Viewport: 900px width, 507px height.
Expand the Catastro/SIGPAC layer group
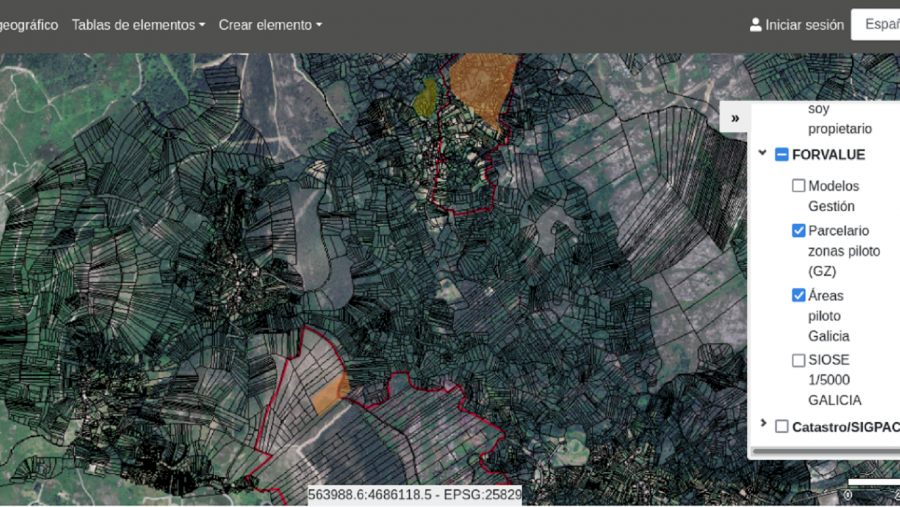(763, 425)
